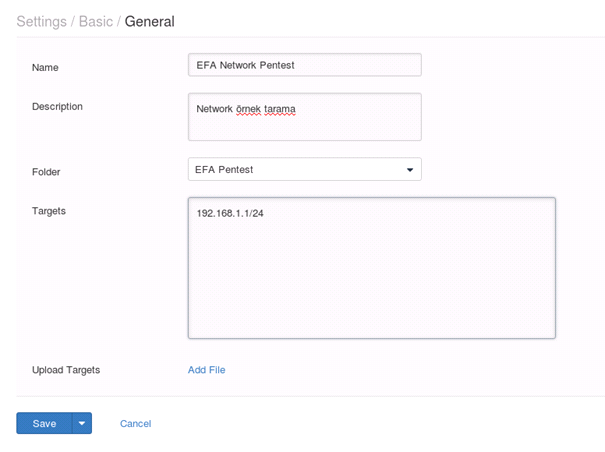The height and width of the screenshot is (452, 605).
Task: Go to Basic in the breadcrumb
Action: [96, 21]
